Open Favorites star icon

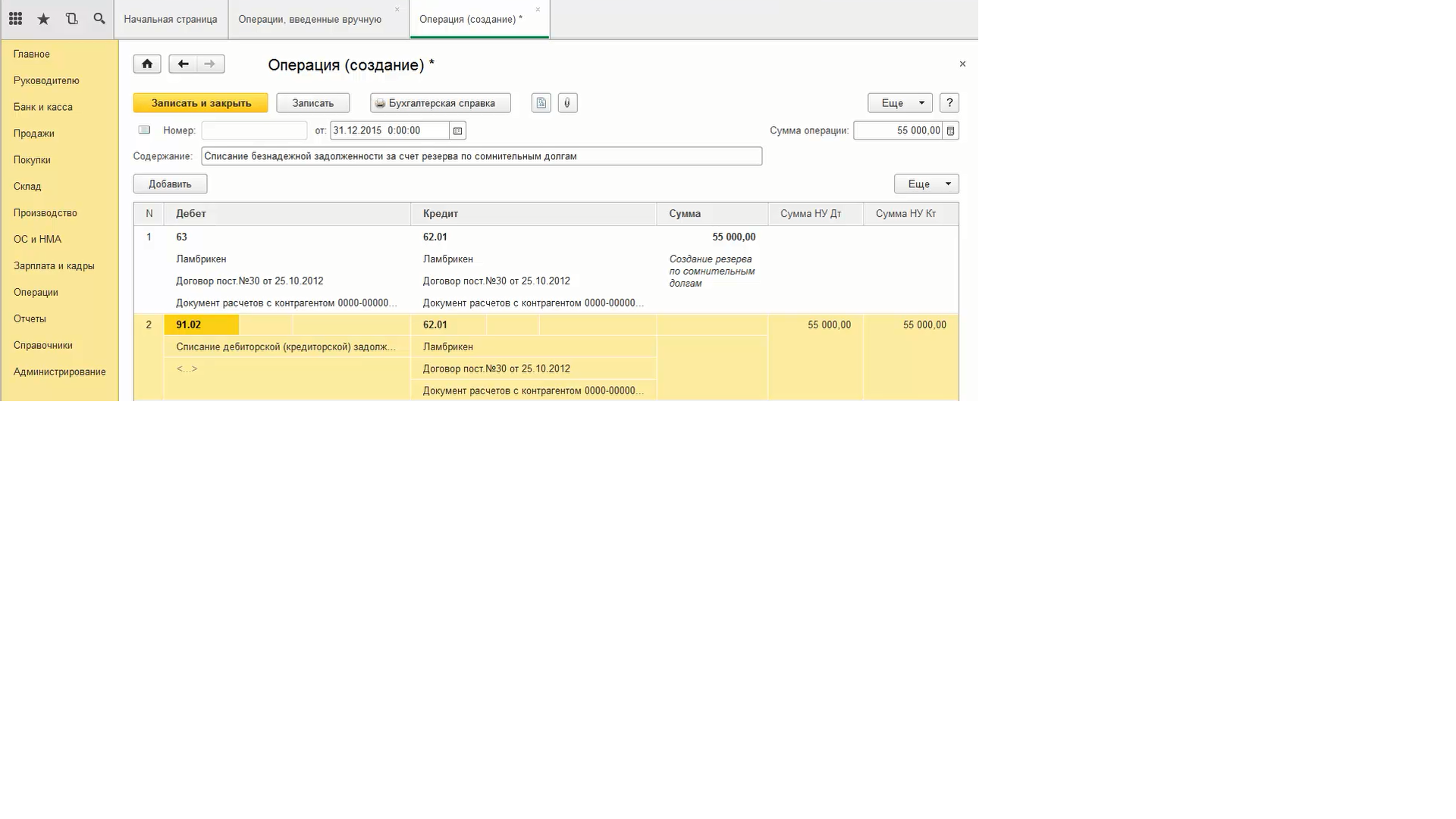click(x=43, y=19)
